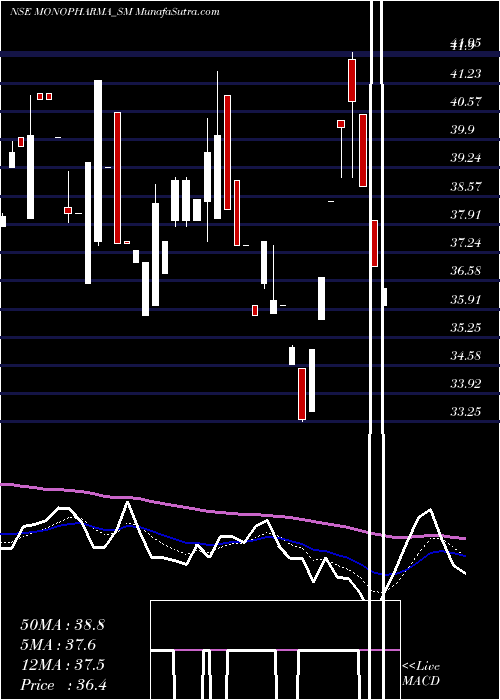500x700 pixels.
Task: Click the 37.91 price axis label
Action: pyautogui.click(x=466, y=215)
